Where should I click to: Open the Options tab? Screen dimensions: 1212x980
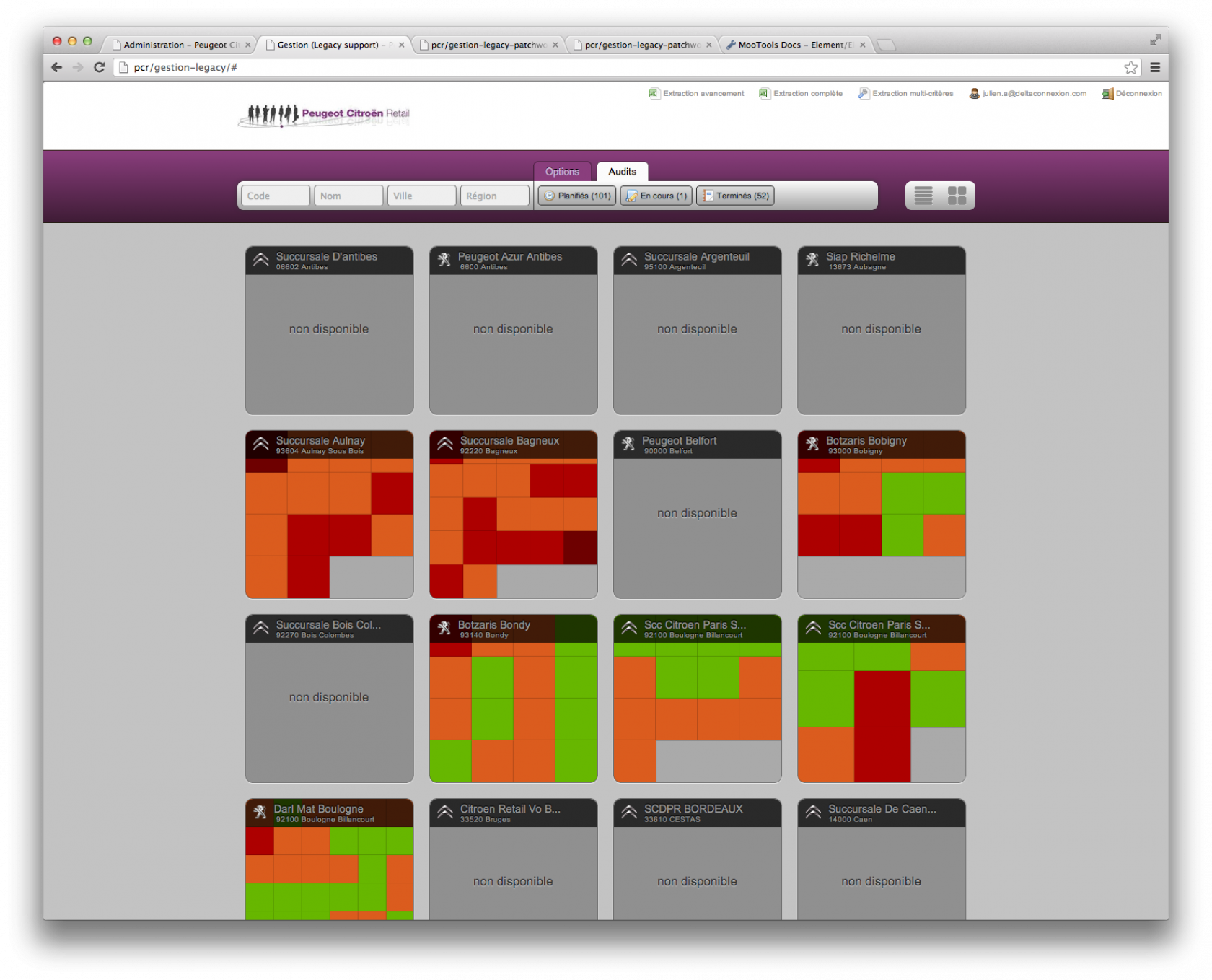click(x=562, y=172)
